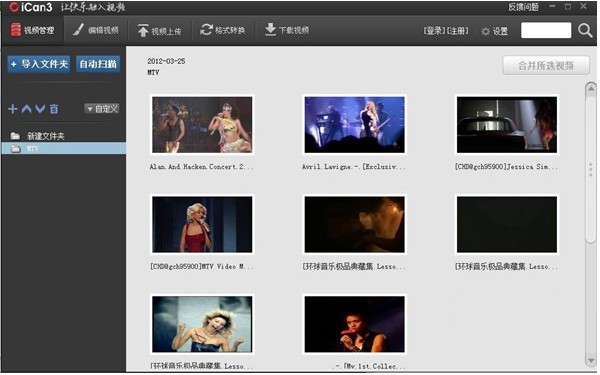
Task: Click the 合并所选视频 merge button
Action: [546, 65]
